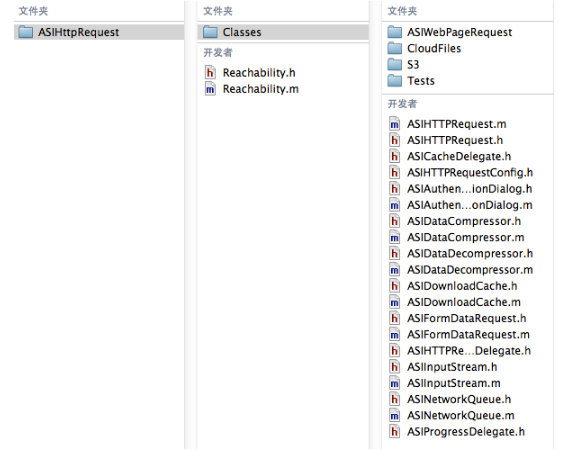Screen dimensions: 577x451
Task: Click the ASIProgressDelegate.h file icon
Action: pyautogui.click(x=394, y=432)
